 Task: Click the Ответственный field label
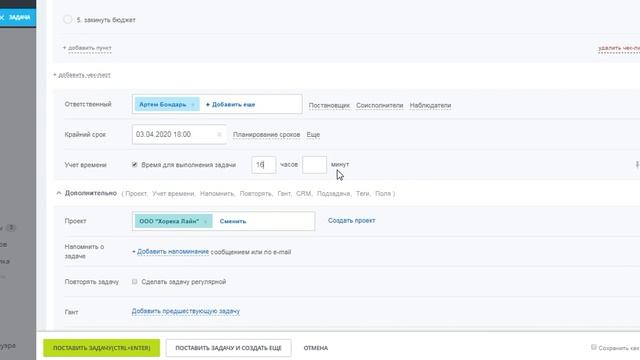[88, 104]
